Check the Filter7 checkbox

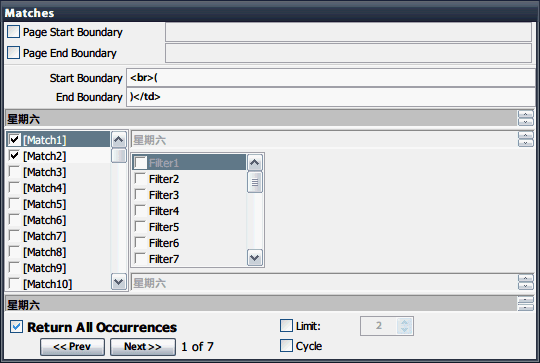tap(140, 258)
